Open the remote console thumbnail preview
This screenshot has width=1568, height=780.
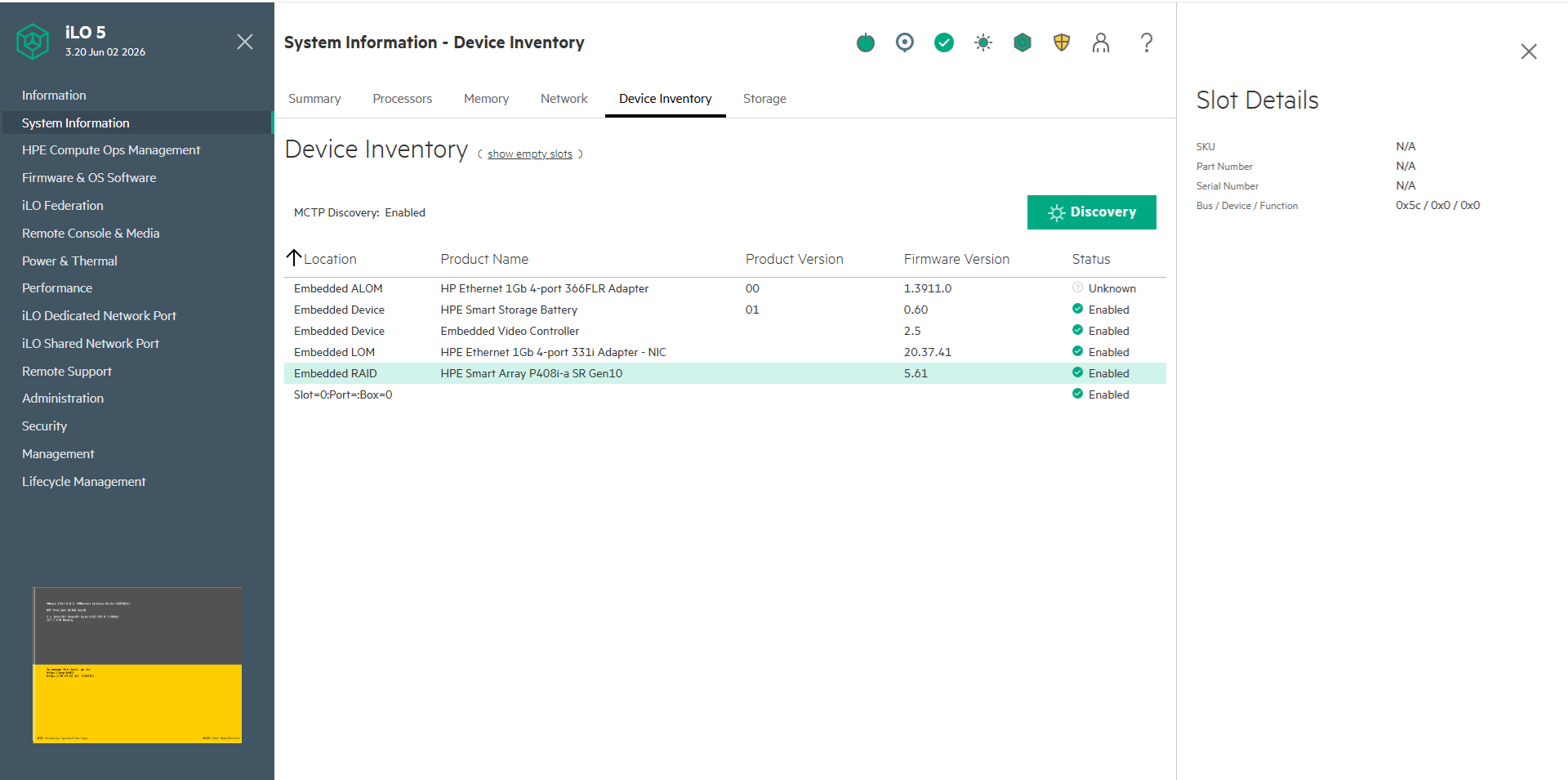coord(137,665)
